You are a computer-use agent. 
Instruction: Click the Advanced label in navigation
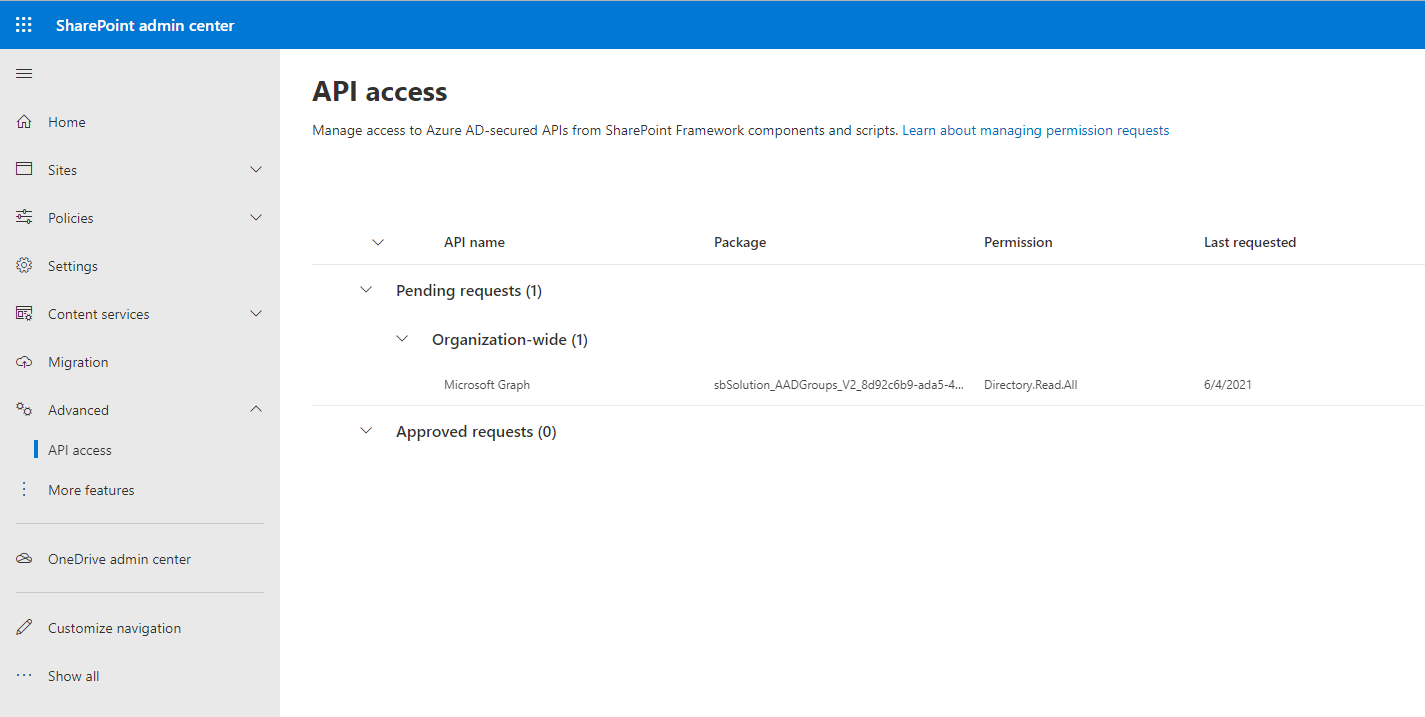(78, 410)
